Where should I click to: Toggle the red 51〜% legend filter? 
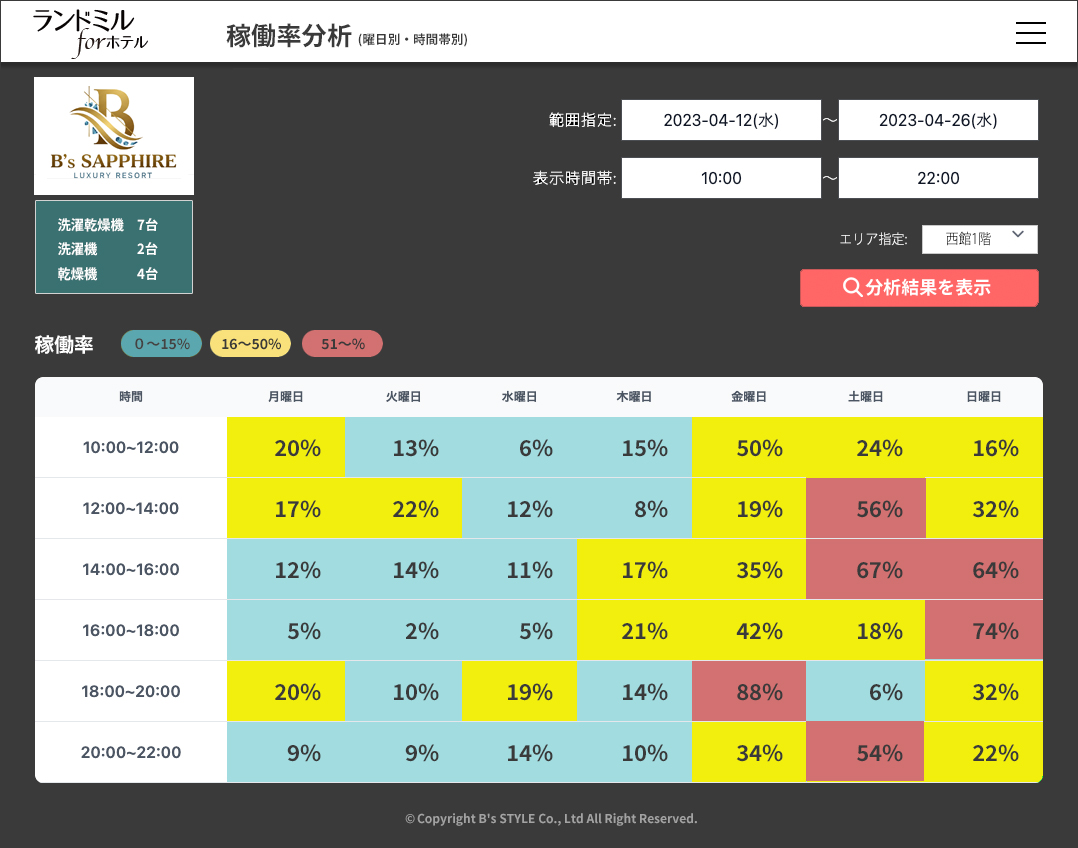coord(342,343)
